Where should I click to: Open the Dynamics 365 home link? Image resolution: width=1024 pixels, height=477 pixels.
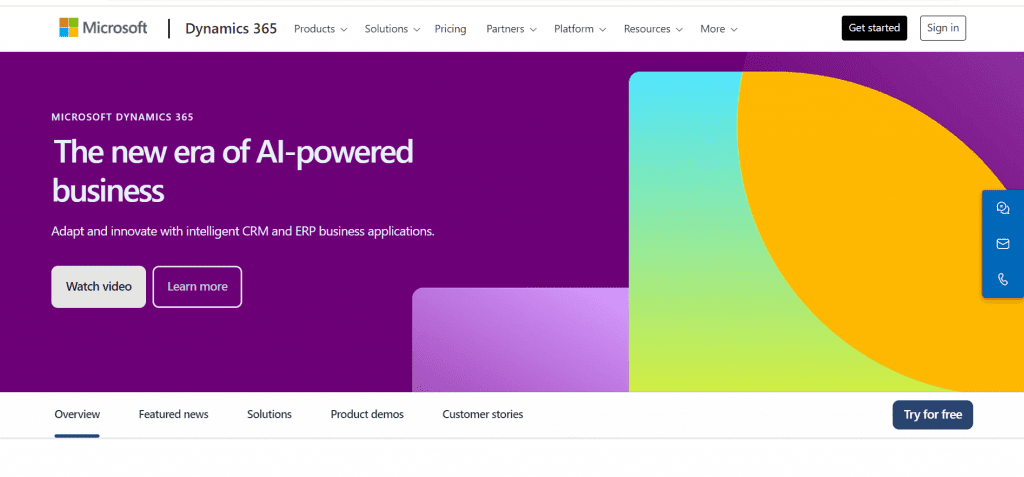(x=231, y=29)
